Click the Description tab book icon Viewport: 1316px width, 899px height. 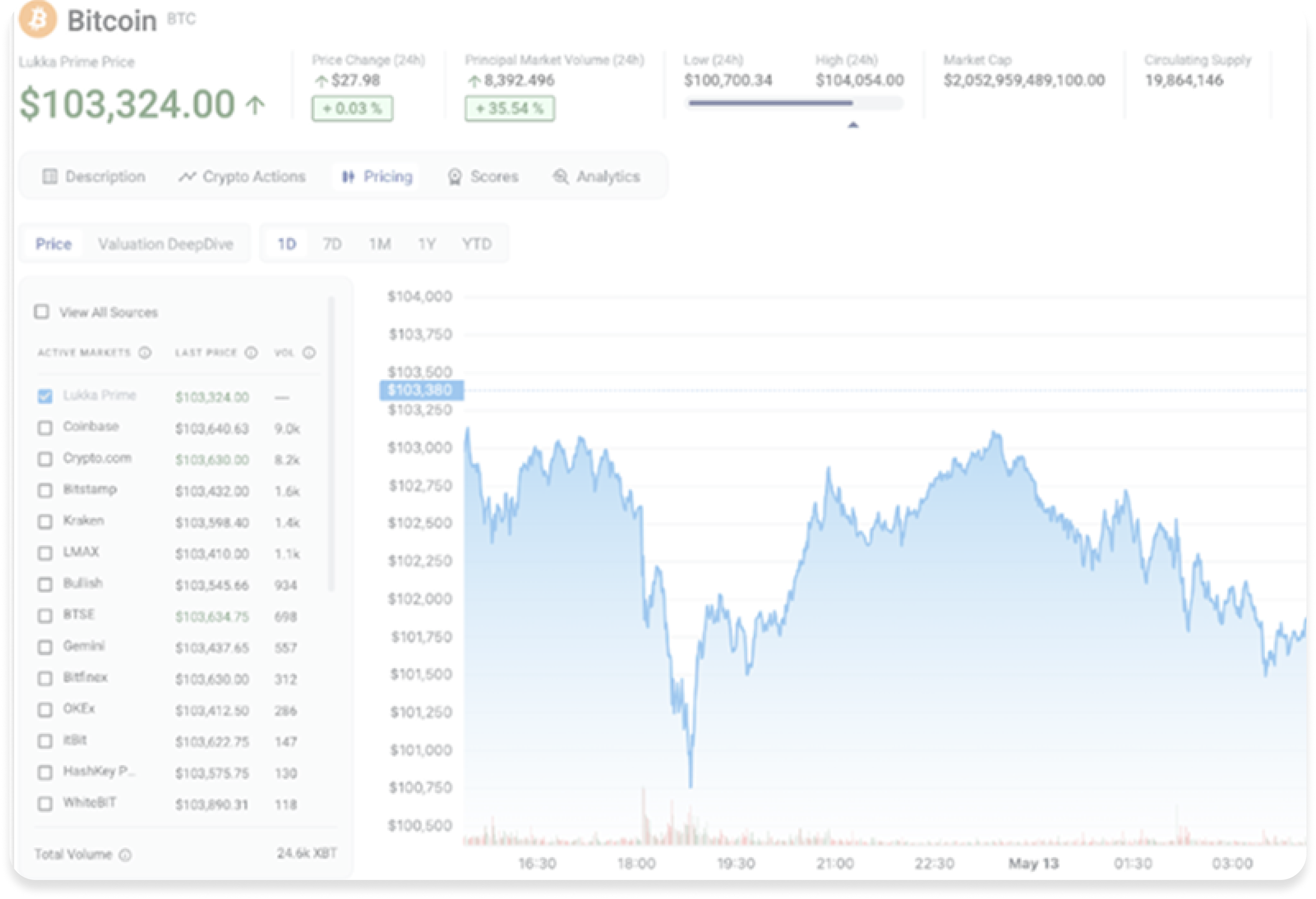tap(50, 177)
